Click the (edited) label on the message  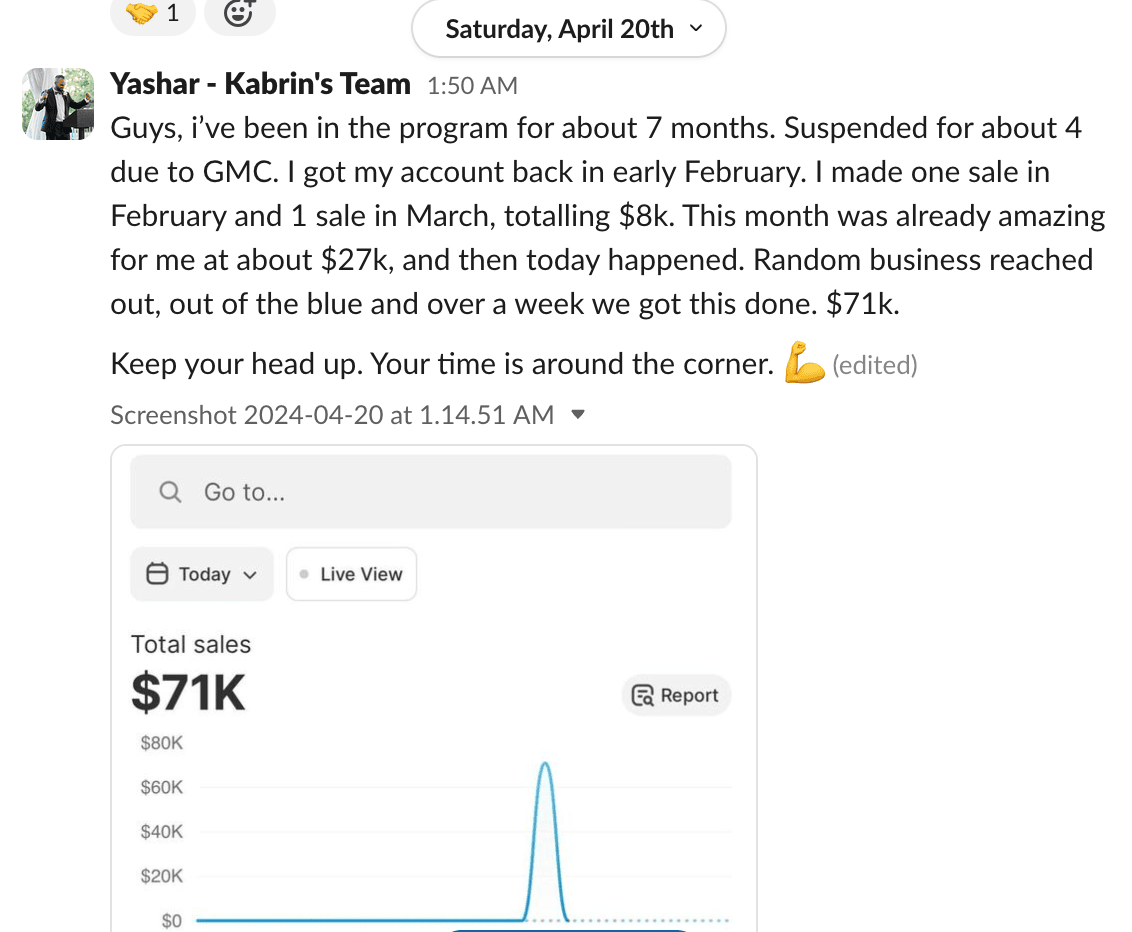coord(874,366)
